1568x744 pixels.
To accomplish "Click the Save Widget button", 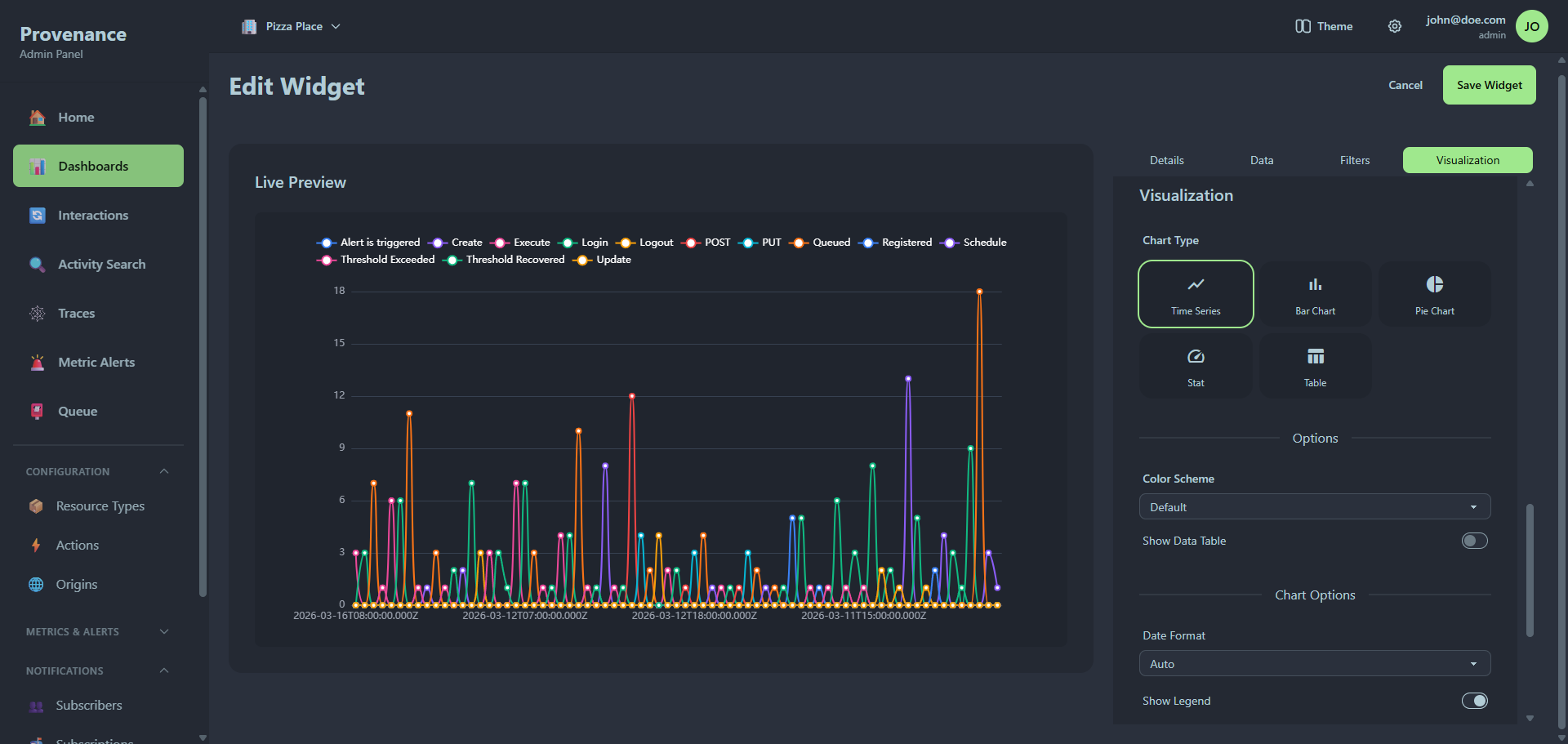I will click(1489, 85).
